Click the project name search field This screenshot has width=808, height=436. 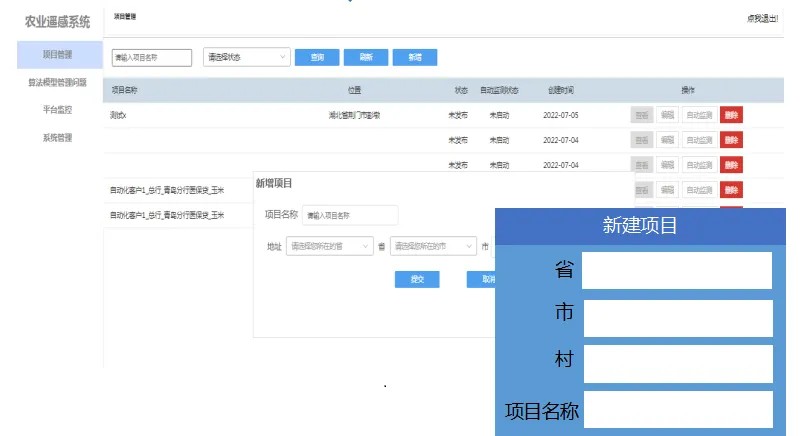click(151, 57)
